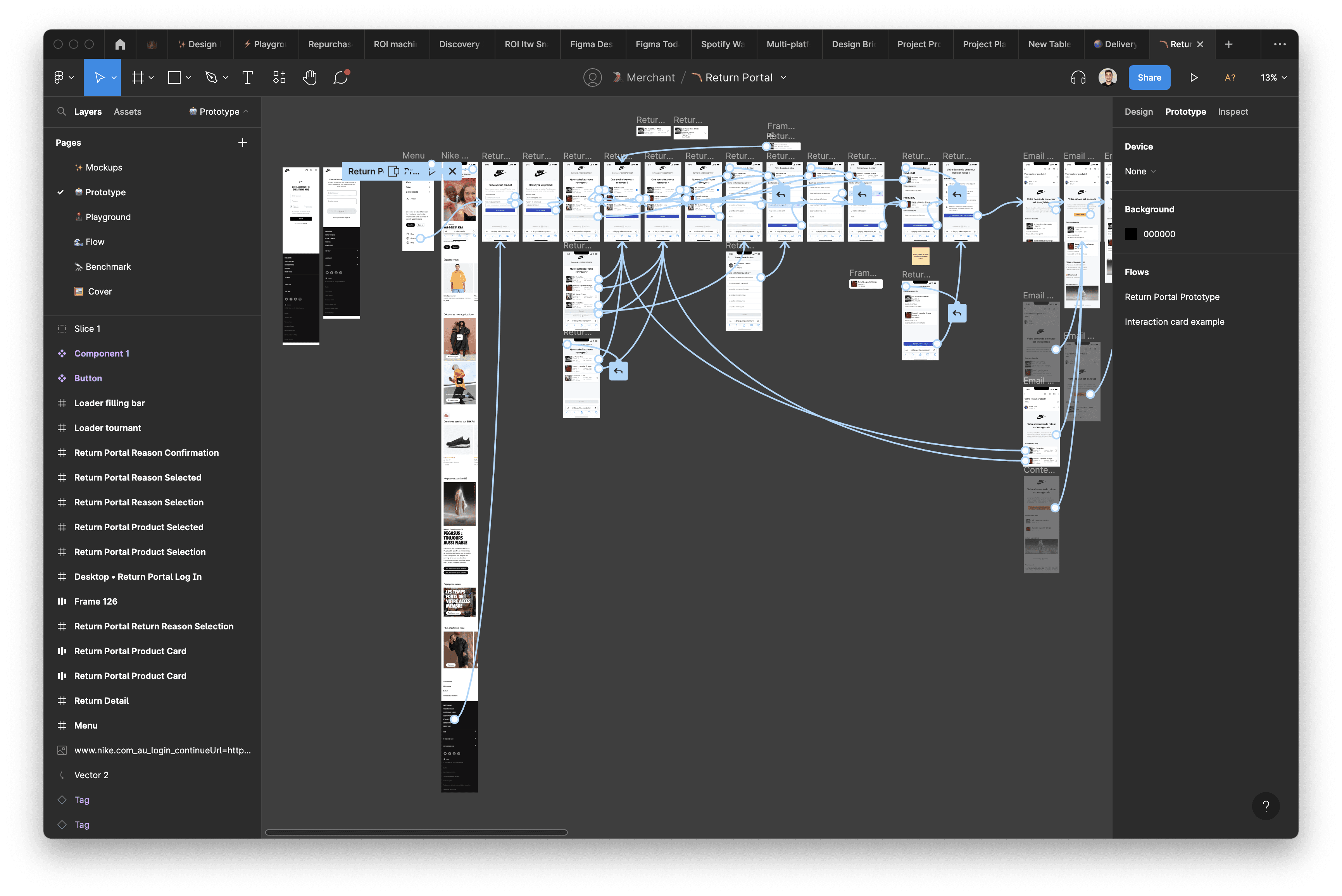
Task: Select the Pen tool
Action: [212, 77]
